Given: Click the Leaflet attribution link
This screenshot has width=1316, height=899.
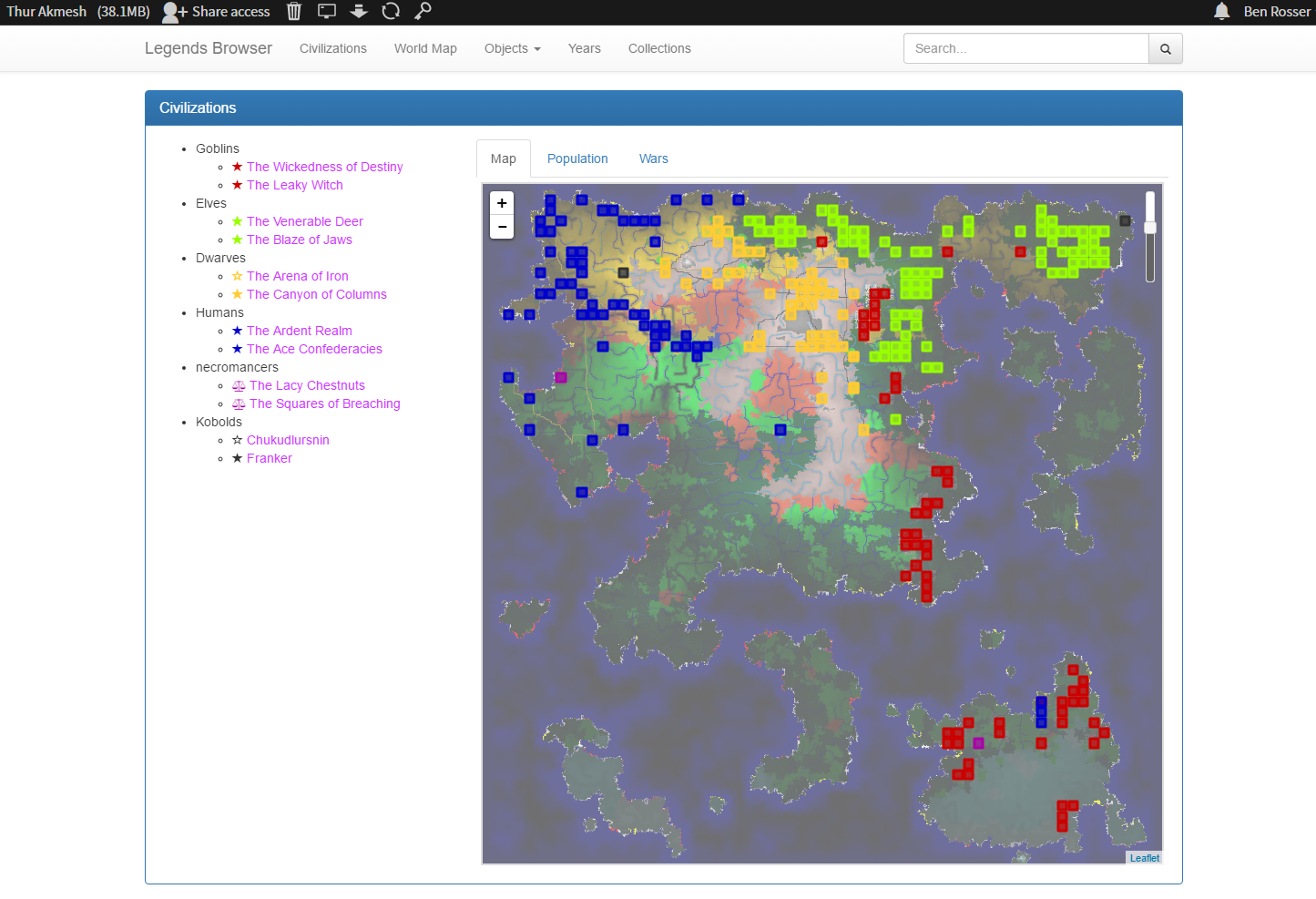Looking at the screenshot, I should coord(1145,858).
